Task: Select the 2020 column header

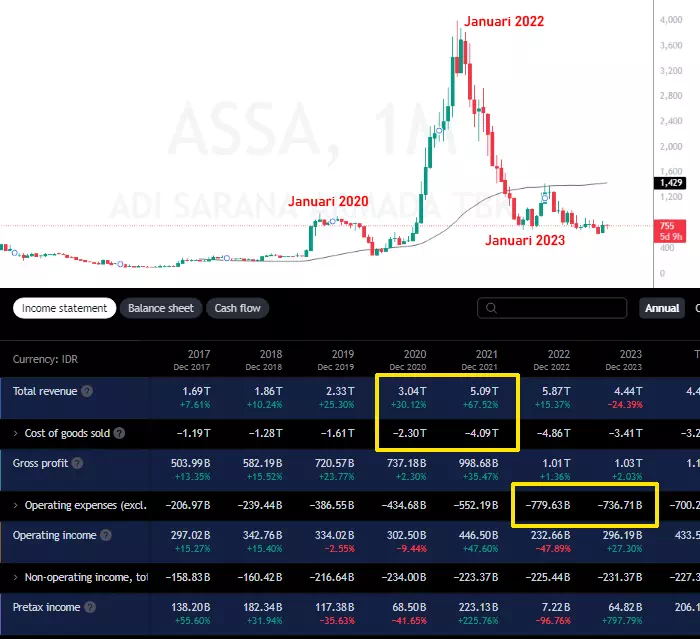Action: tap(408, 360)
